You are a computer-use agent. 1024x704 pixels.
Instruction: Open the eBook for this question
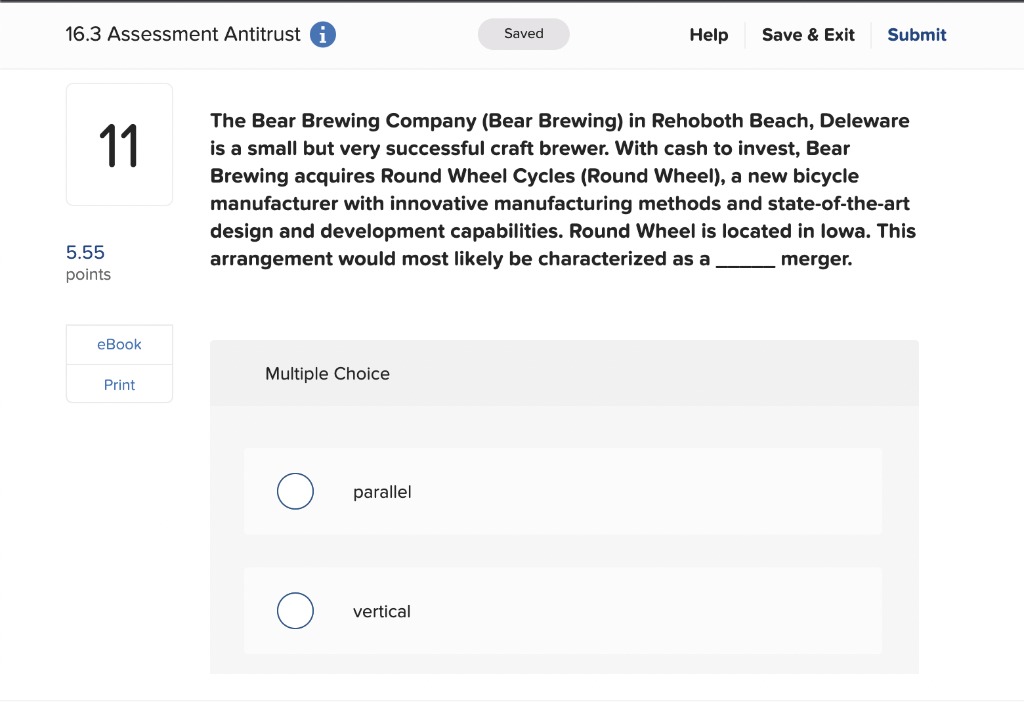pyautogui.click(x=119, y=344)
